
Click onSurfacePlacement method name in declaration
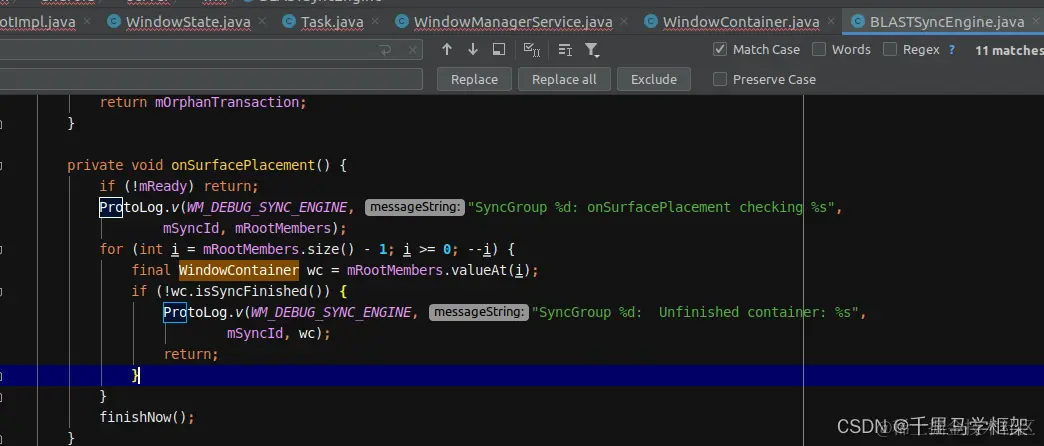tap(242, 165)
